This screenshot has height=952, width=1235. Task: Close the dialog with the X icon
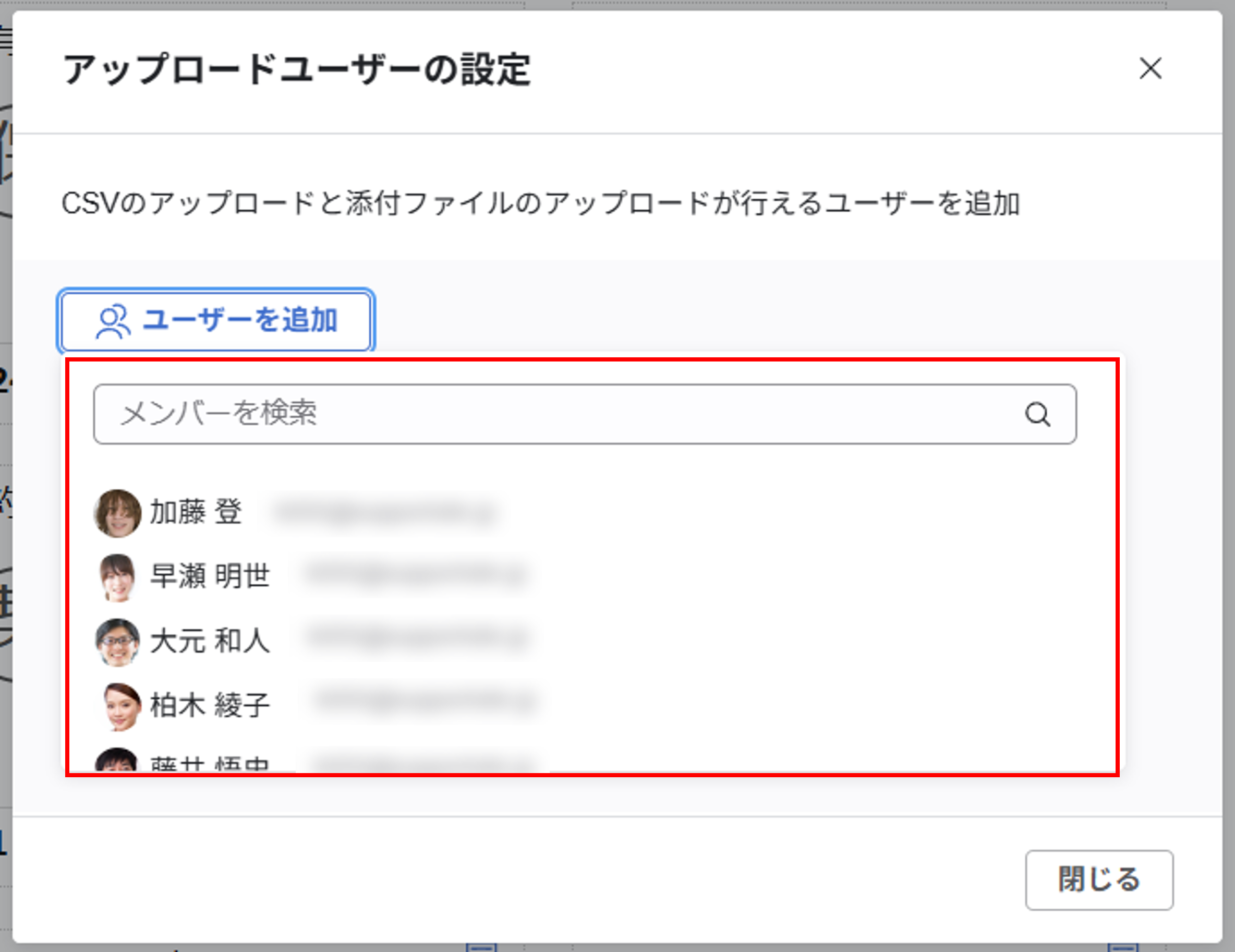pos(1149,69)
